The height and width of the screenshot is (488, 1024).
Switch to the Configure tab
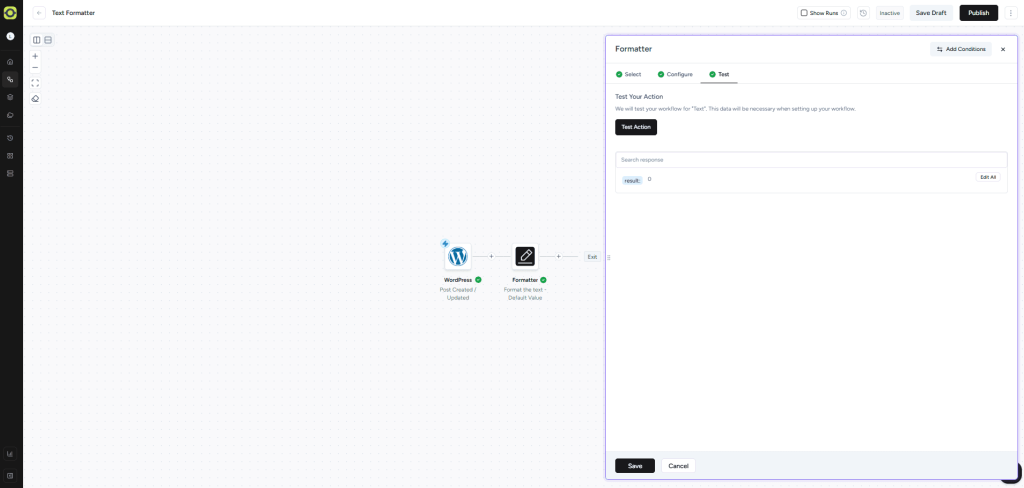(x=675, y=74)
